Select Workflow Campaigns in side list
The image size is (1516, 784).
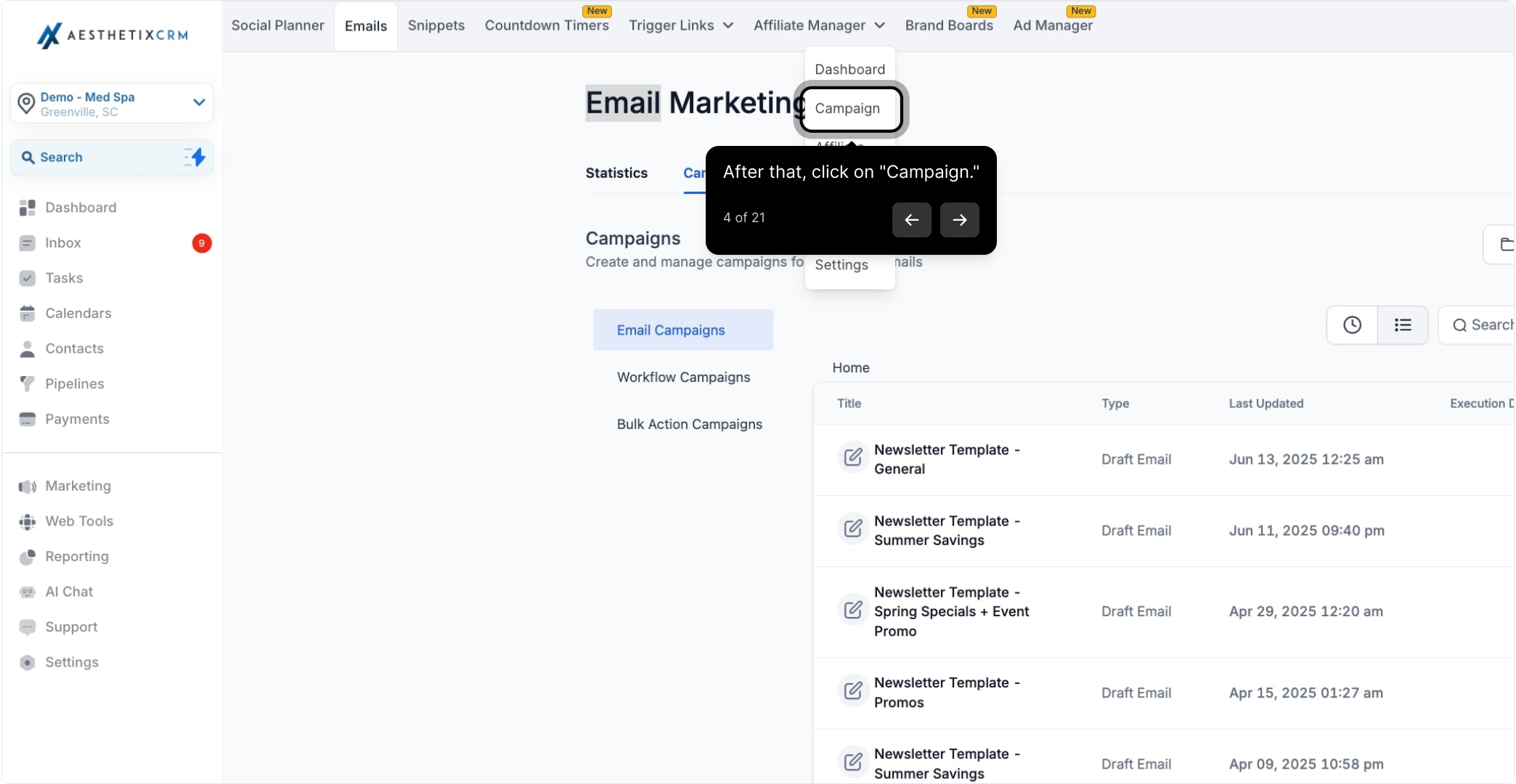[x=683, y=377]
